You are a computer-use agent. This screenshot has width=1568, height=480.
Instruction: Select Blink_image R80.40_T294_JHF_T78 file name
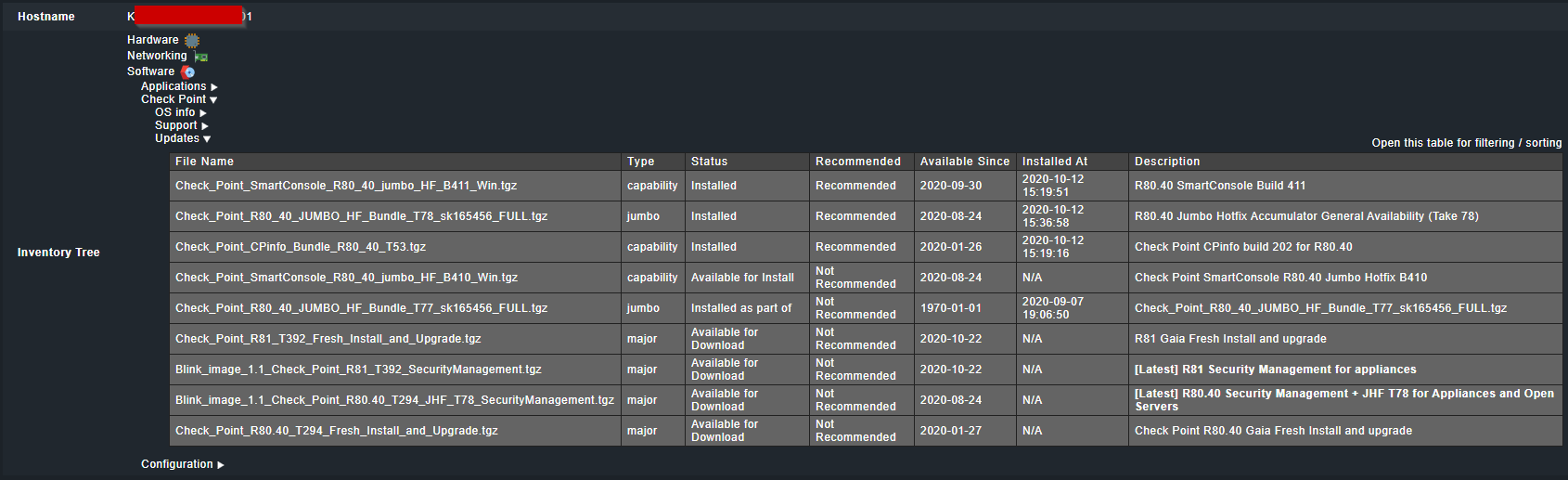pyautogui.click(x=394, y=400)
